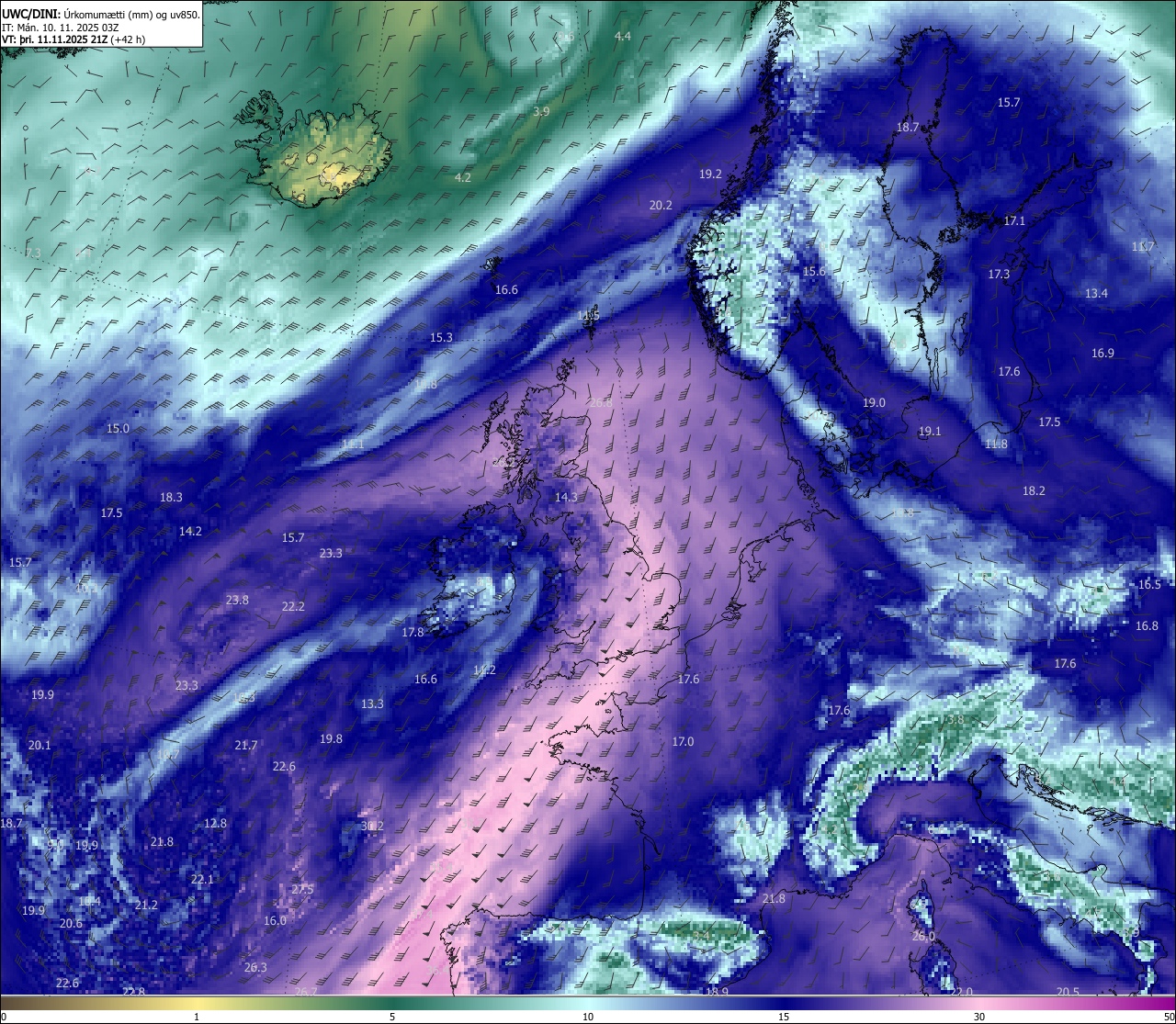
Task: Click the 30.2 value on the map
Action: point(372,826)
